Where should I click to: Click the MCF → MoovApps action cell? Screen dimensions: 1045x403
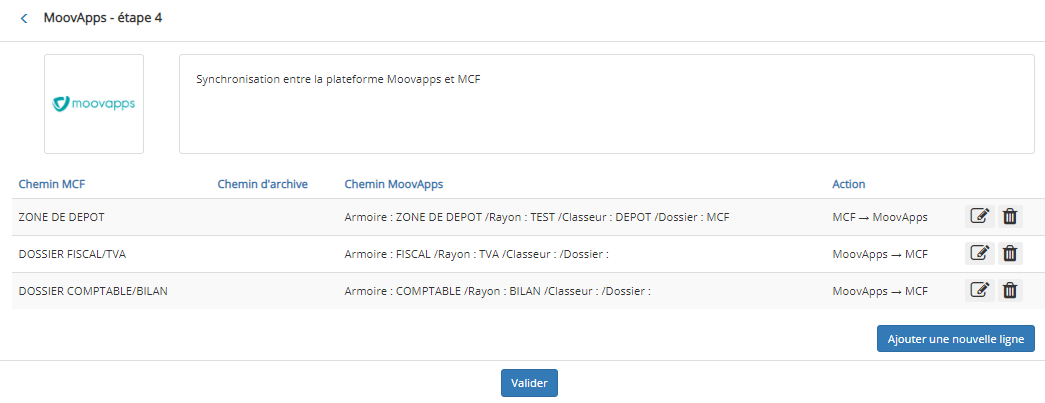pos(880,216)
